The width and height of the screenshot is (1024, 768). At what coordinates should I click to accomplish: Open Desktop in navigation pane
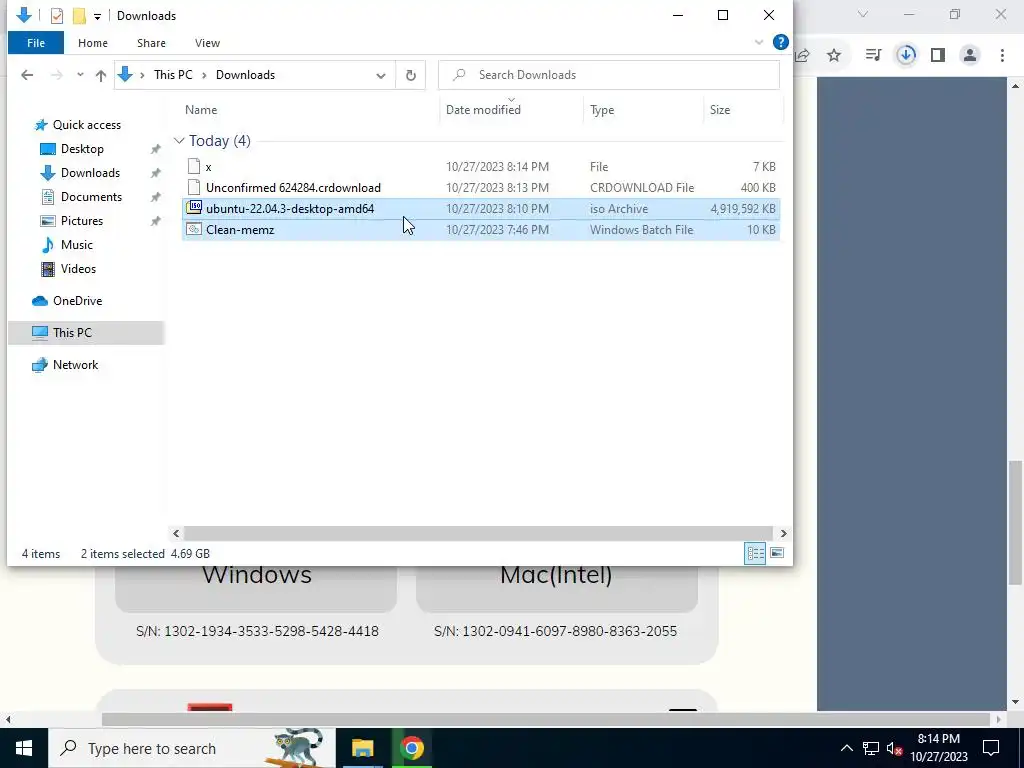pyautogui.click(x=82, y=149)
